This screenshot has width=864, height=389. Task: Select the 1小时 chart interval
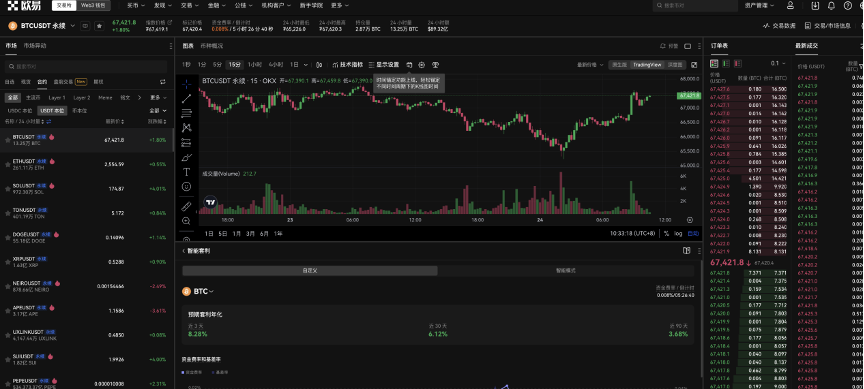(x=255, y=65)
